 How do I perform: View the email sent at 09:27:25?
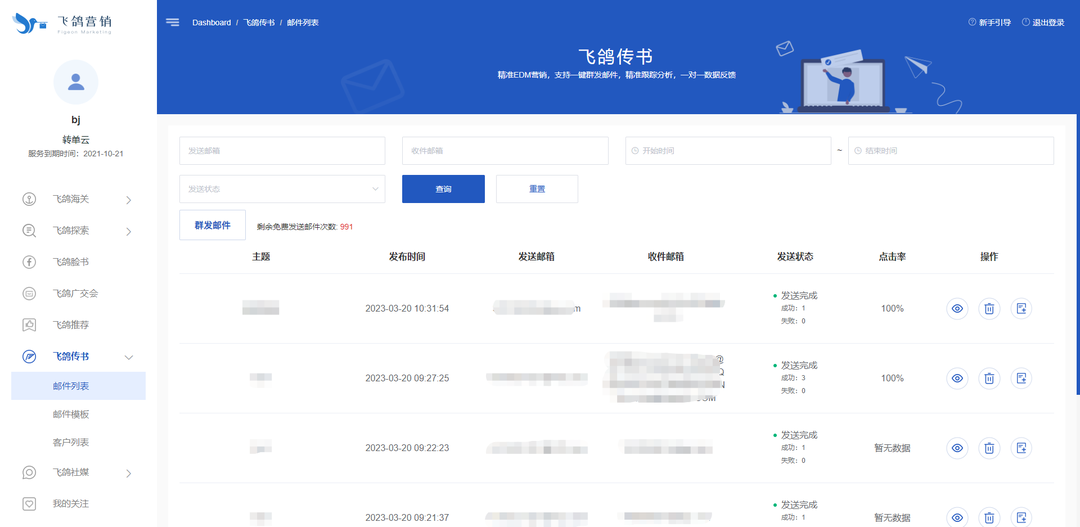(x=957, y=378)
